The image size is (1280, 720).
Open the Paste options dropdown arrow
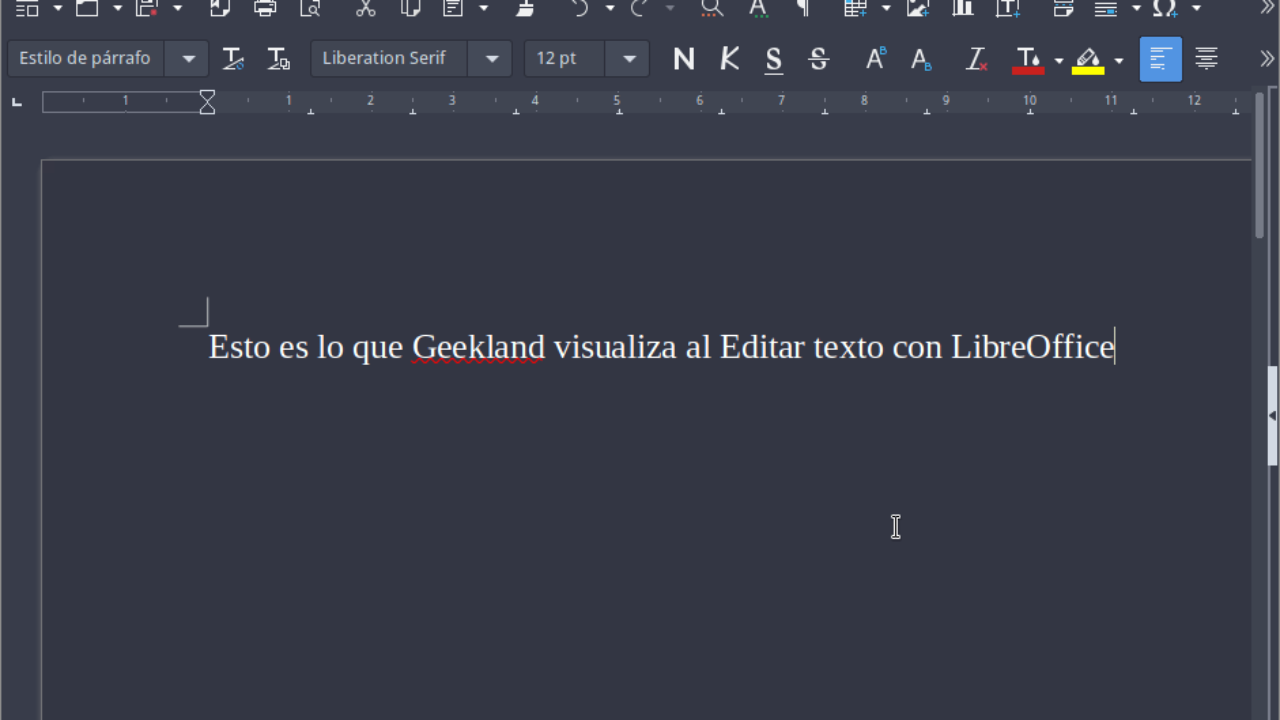point(484,8)
